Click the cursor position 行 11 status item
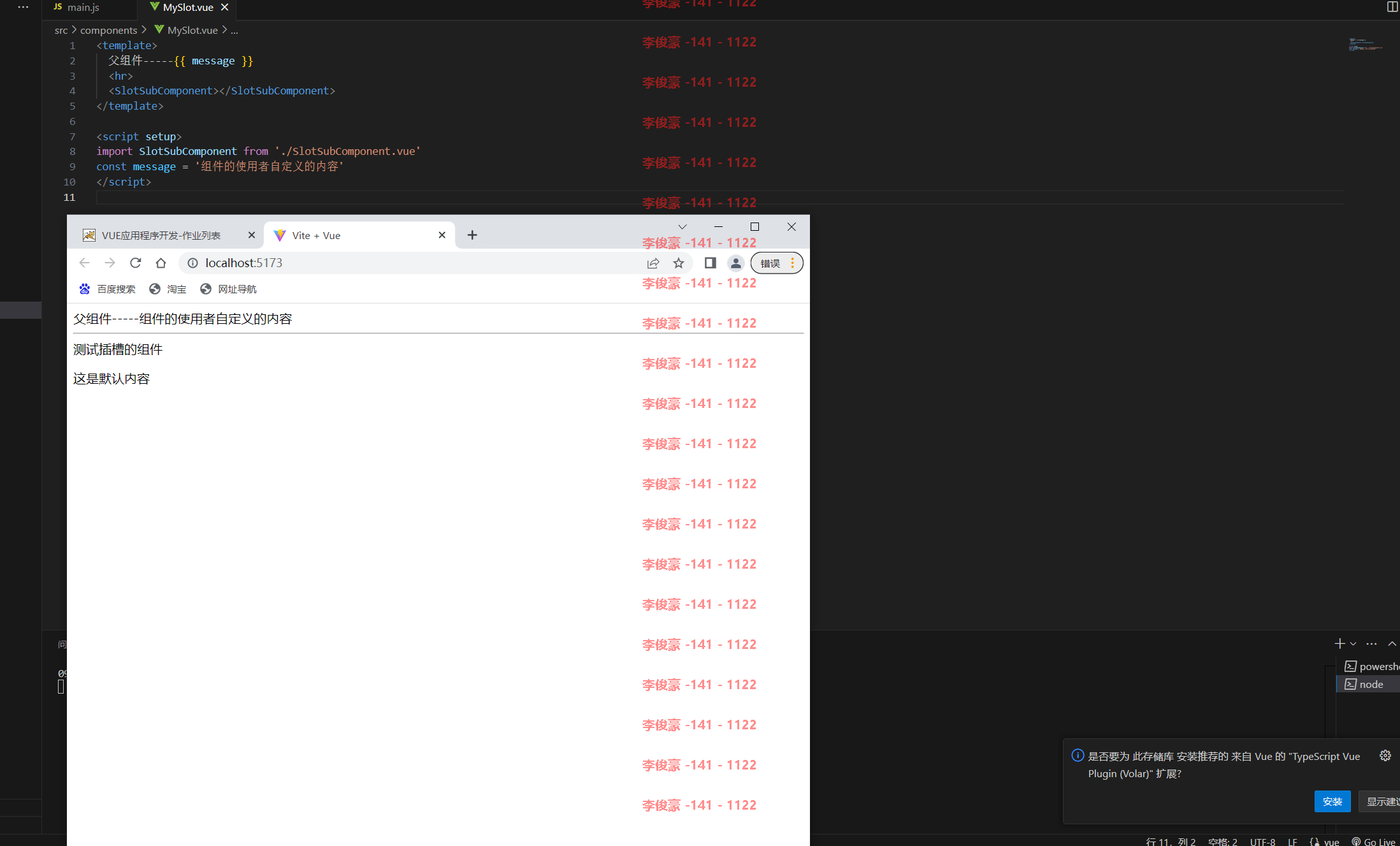This screenshot has width=1400, height=846. [1171, 842]
